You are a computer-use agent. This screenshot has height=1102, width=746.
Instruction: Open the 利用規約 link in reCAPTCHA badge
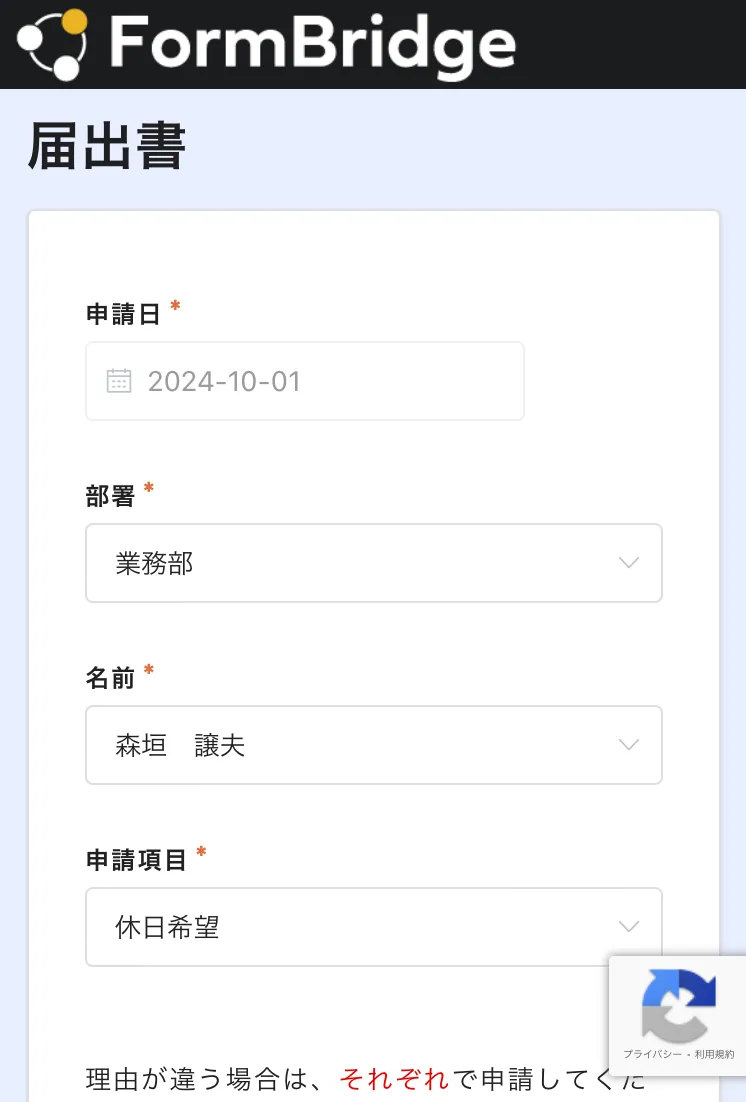tap(716, 1055)
